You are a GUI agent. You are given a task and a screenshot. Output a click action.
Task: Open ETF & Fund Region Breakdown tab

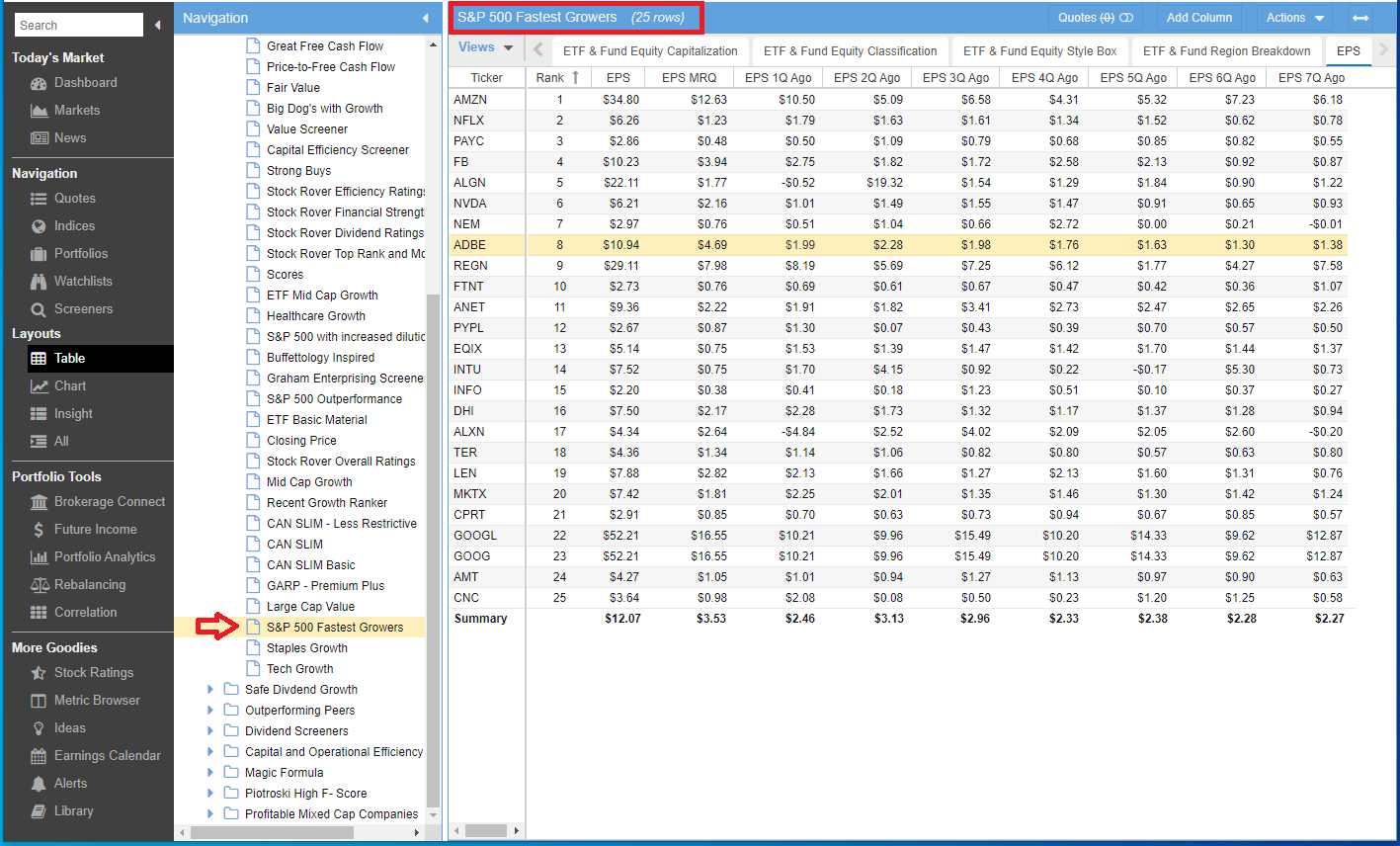click(1227, 51)
